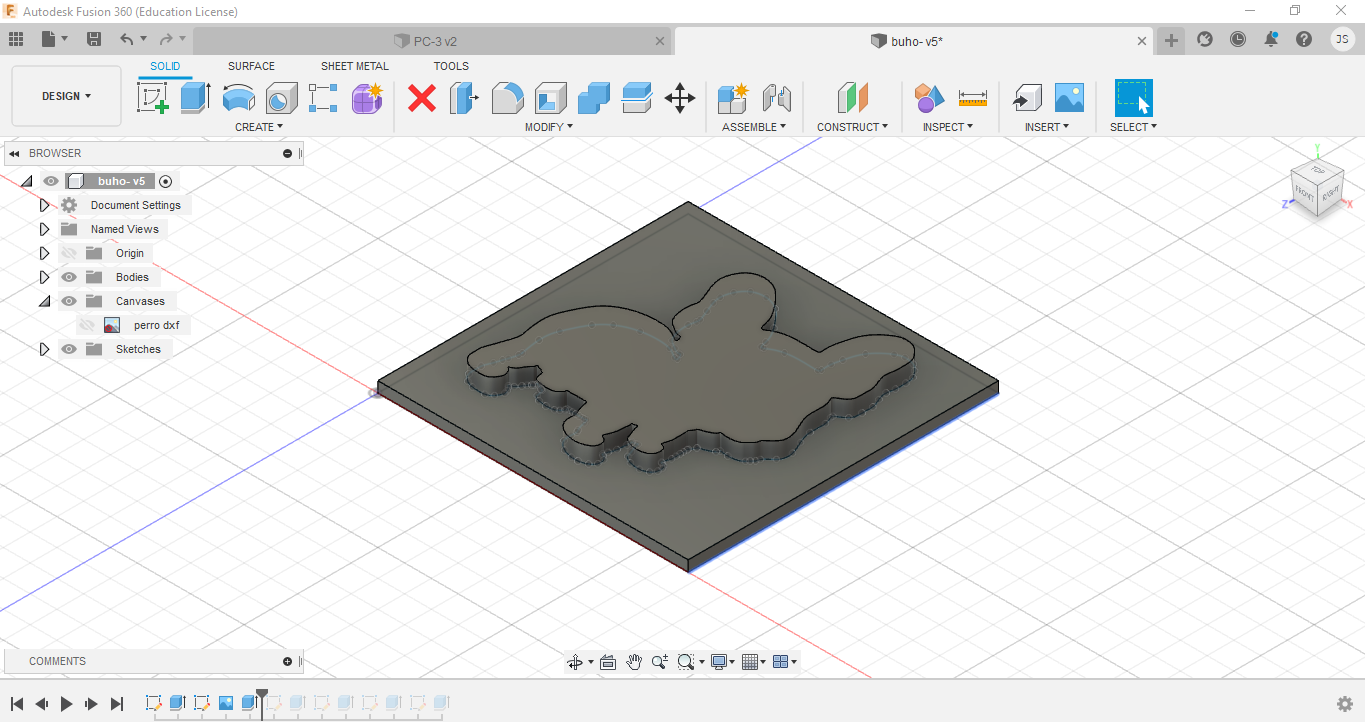Switch to the SHEET METAL tab
This screenshot has height=722, width=1365.
pyautogui.click(x=355, y=66)
